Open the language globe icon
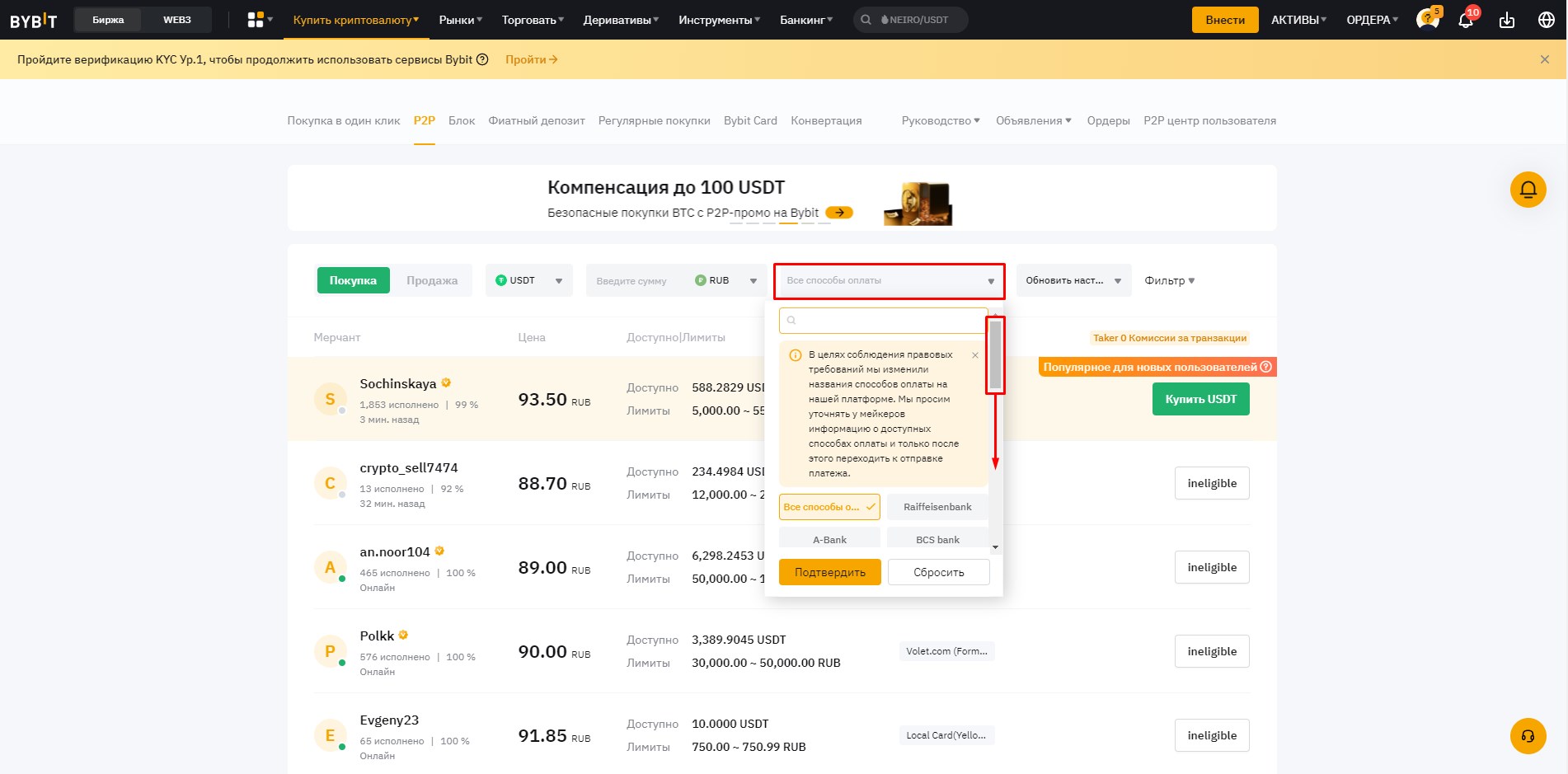The image size is (1568, 774). pos(1547,20)
